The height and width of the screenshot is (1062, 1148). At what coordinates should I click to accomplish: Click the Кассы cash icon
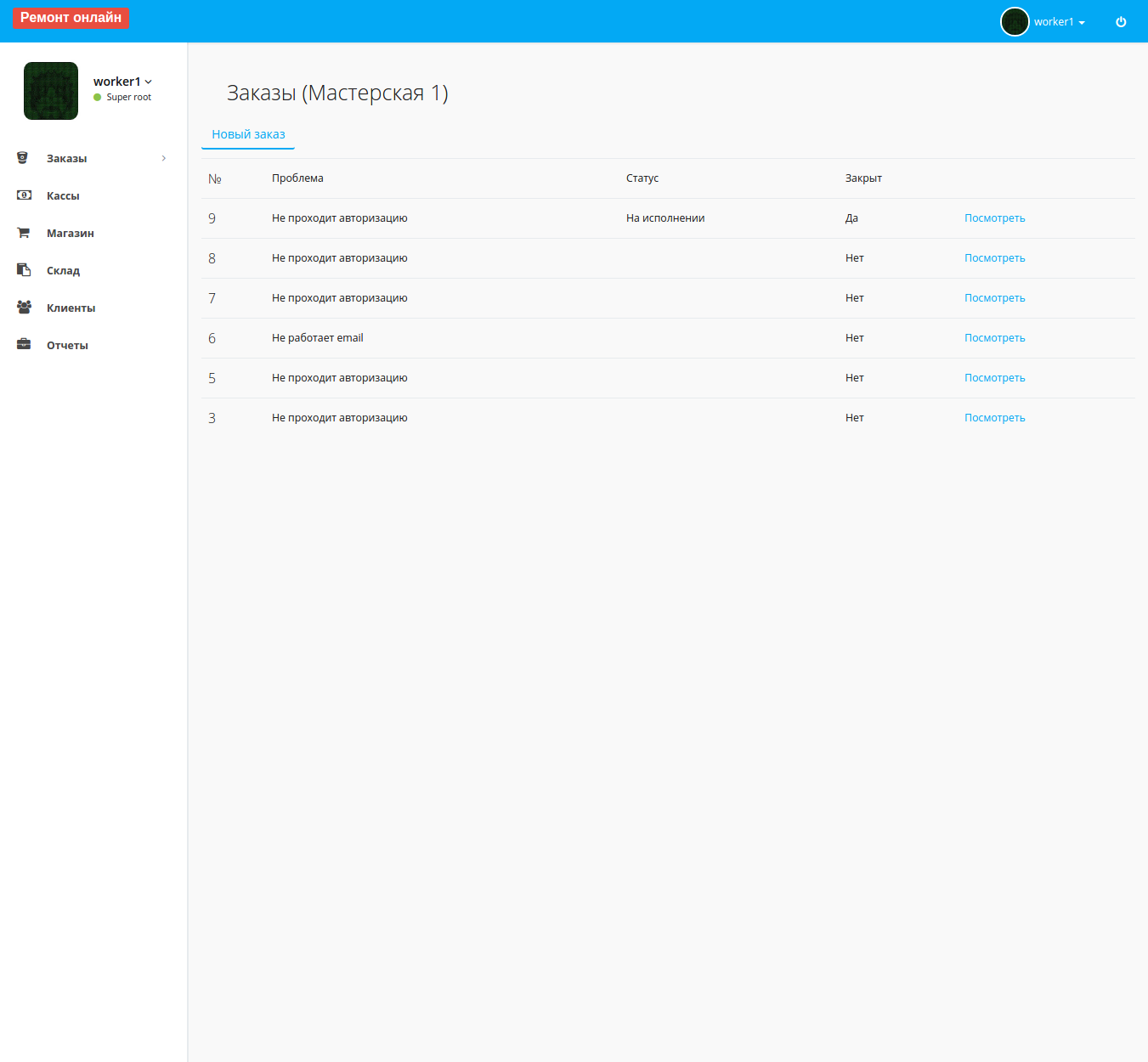pos(24,195)
